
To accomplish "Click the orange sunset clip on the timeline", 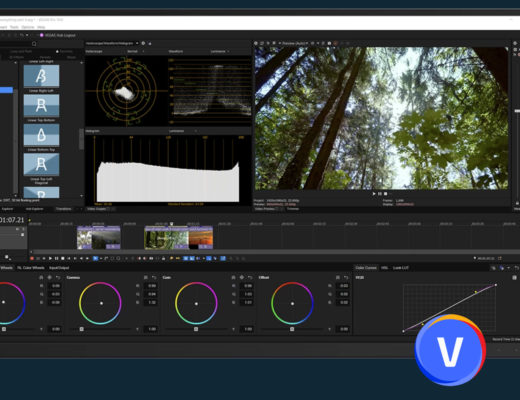I will 201,238.
